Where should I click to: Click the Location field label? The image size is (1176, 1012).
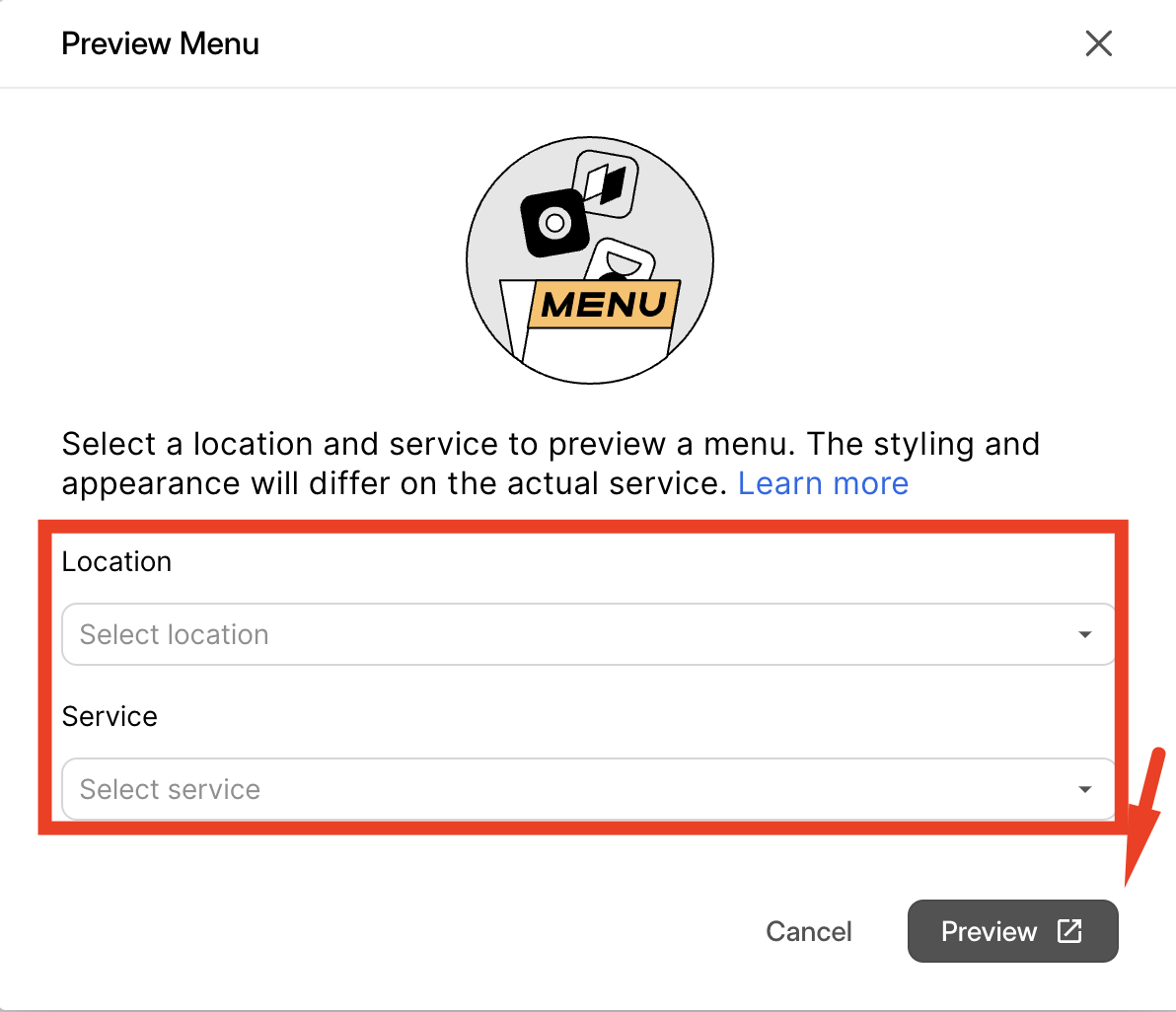pos(116,561)
